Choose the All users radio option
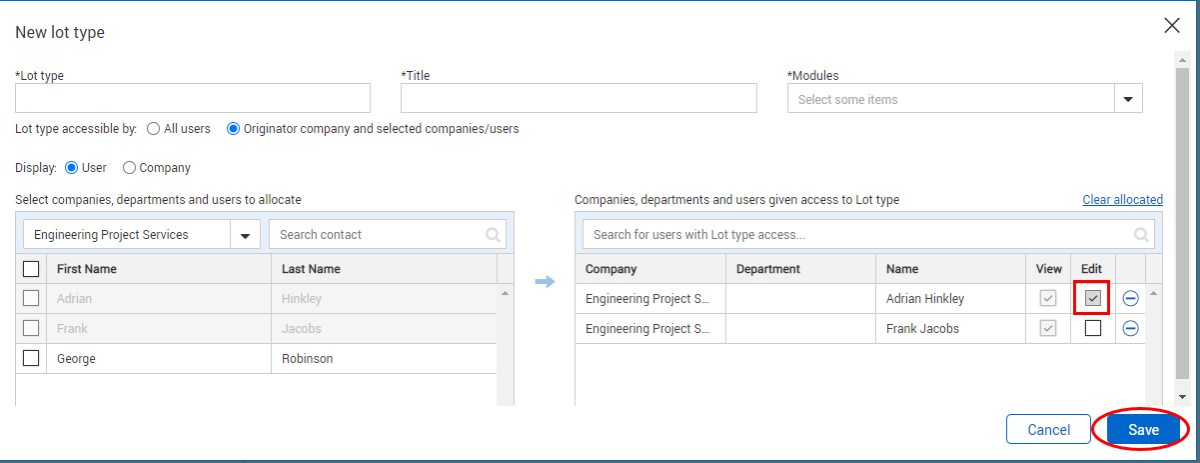This screenshot has height=463, width=1200. pos(154,129)
